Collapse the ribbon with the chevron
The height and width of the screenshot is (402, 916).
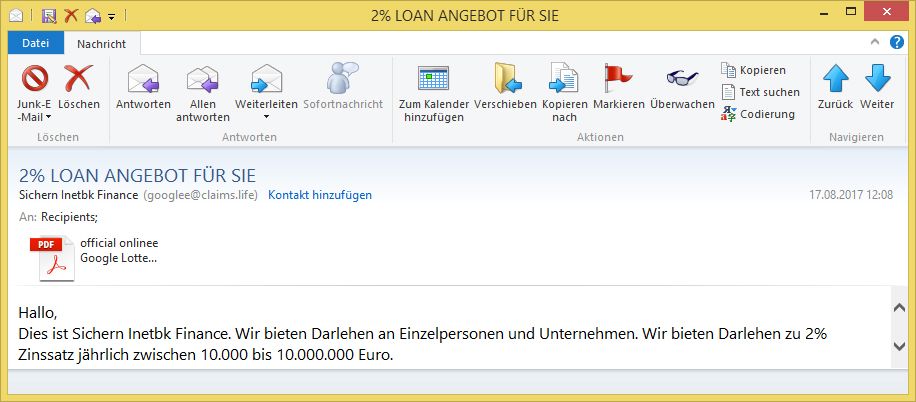coord(875,42)
